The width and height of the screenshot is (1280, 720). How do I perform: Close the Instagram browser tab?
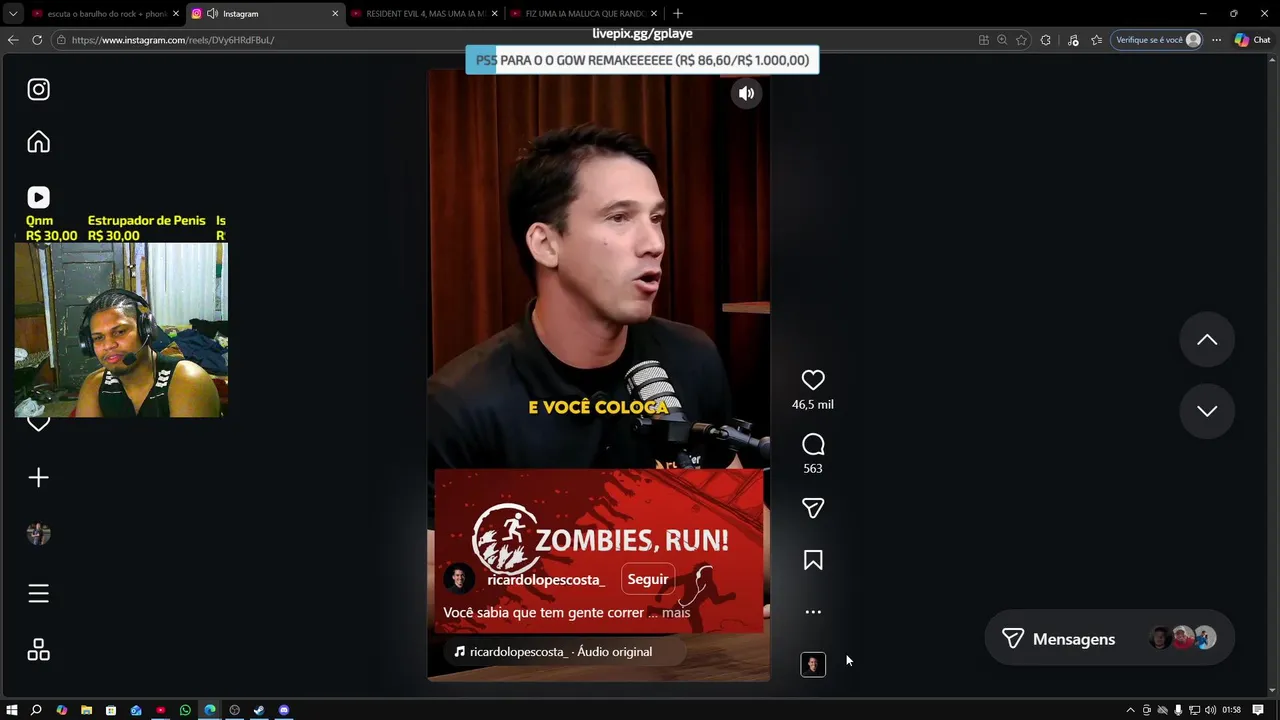point(335,14)
